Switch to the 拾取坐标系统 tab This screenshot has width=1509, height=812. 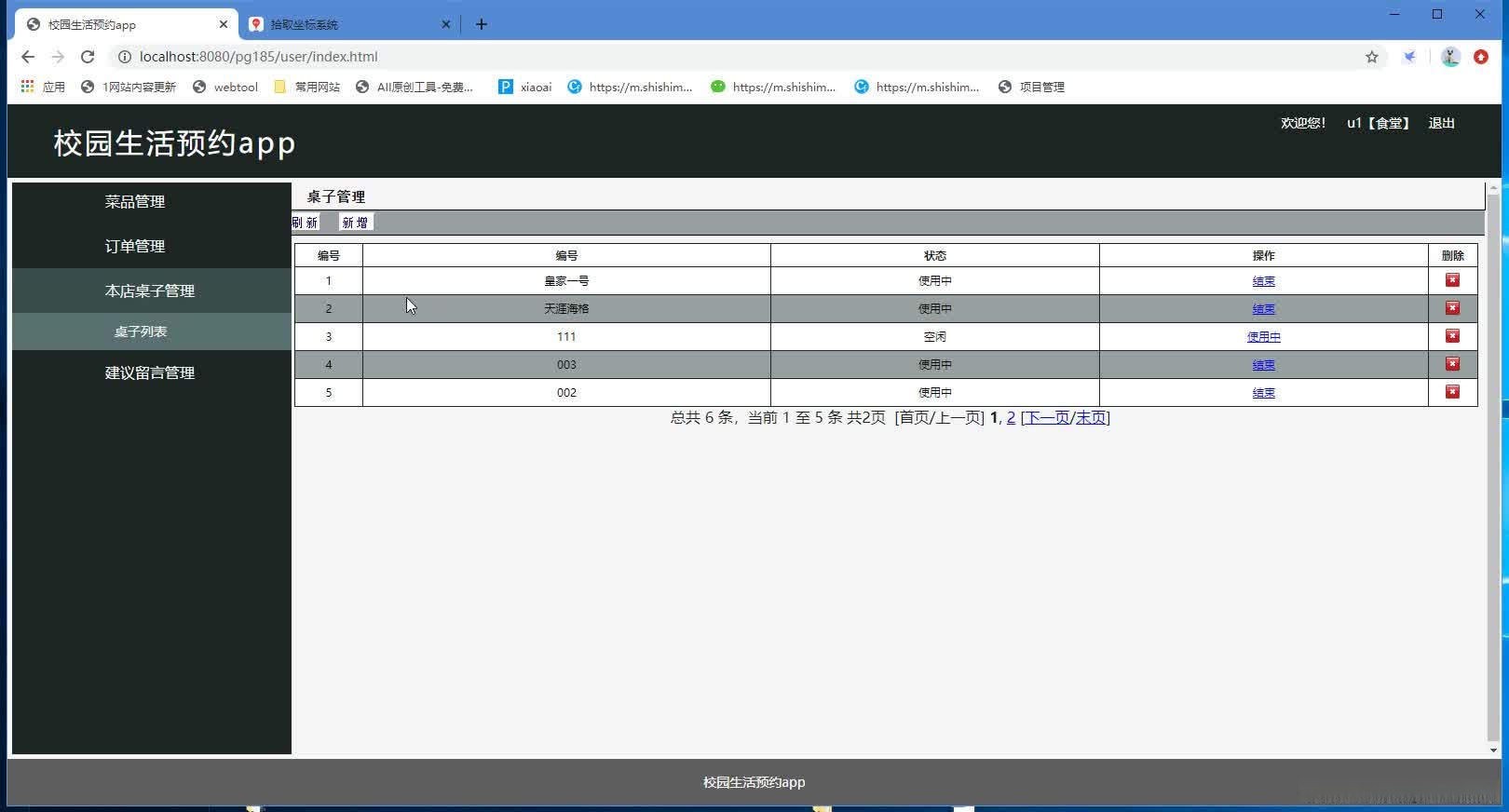pos(349,24)
